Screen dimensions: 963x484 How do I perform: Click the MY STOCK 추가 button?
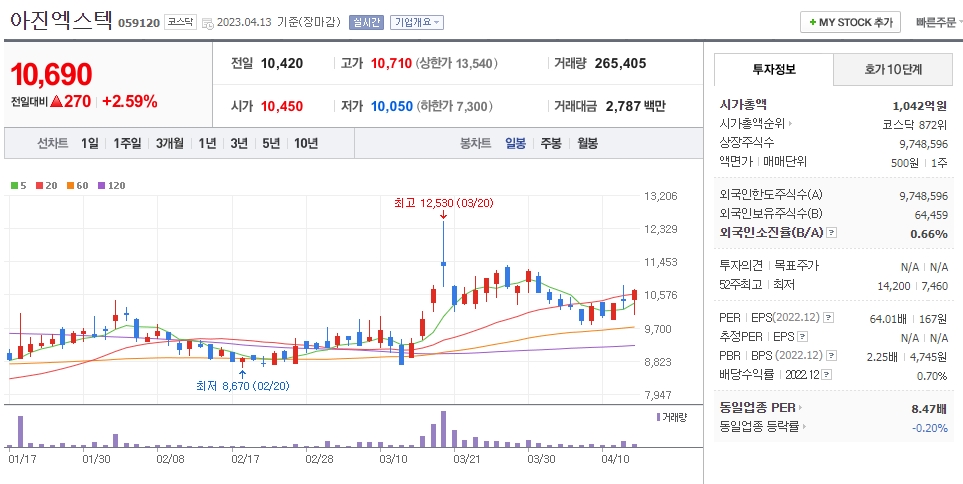click(x=850, y=22)
